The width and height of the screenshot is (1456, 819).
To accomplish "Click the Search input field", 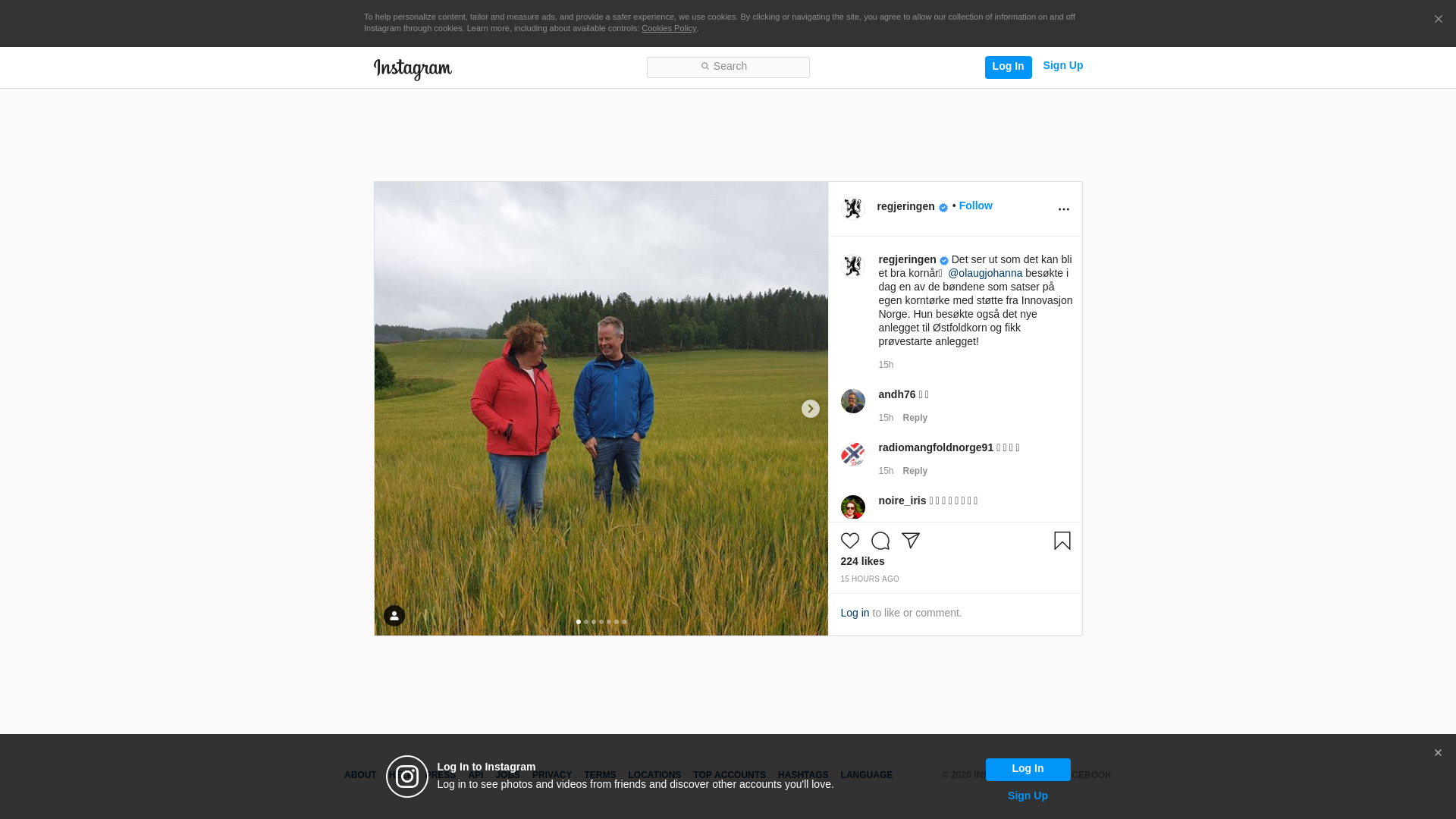I will pos(728,67).
